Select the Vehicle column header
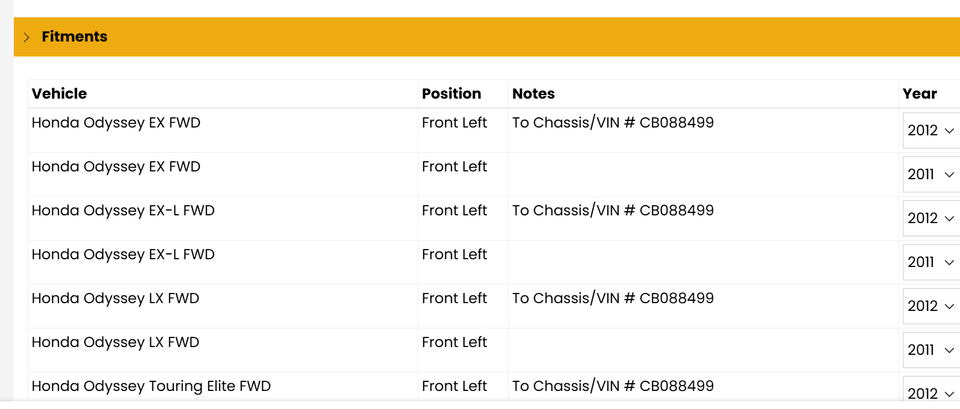Image resolution: width=960 pixels, height=409 pixels. pyautogui.click(x=59, y=94)
